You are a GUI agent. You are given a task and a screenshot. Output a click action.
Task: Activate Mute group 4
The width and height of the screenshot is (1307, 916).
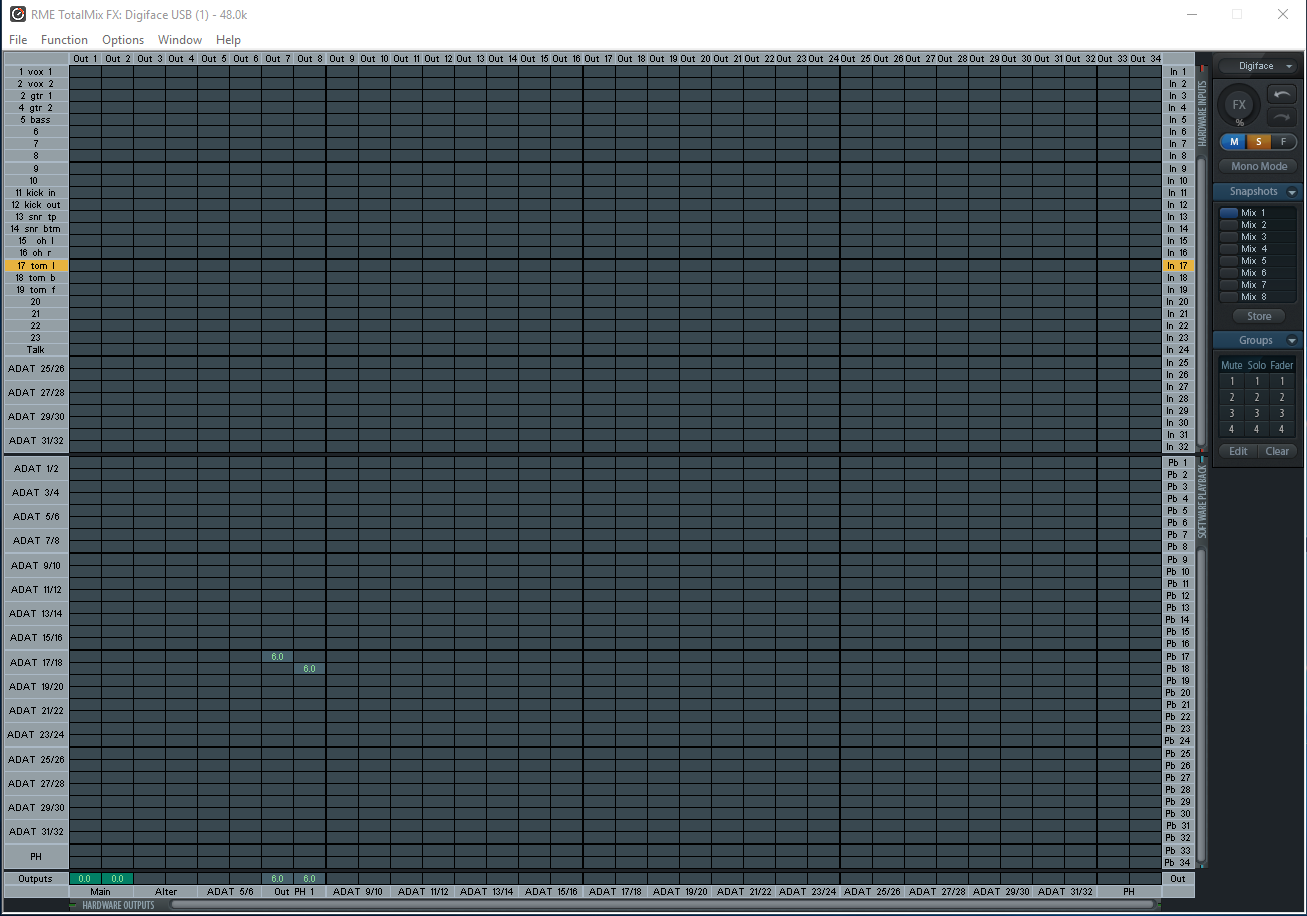(x=1232, y=429)
